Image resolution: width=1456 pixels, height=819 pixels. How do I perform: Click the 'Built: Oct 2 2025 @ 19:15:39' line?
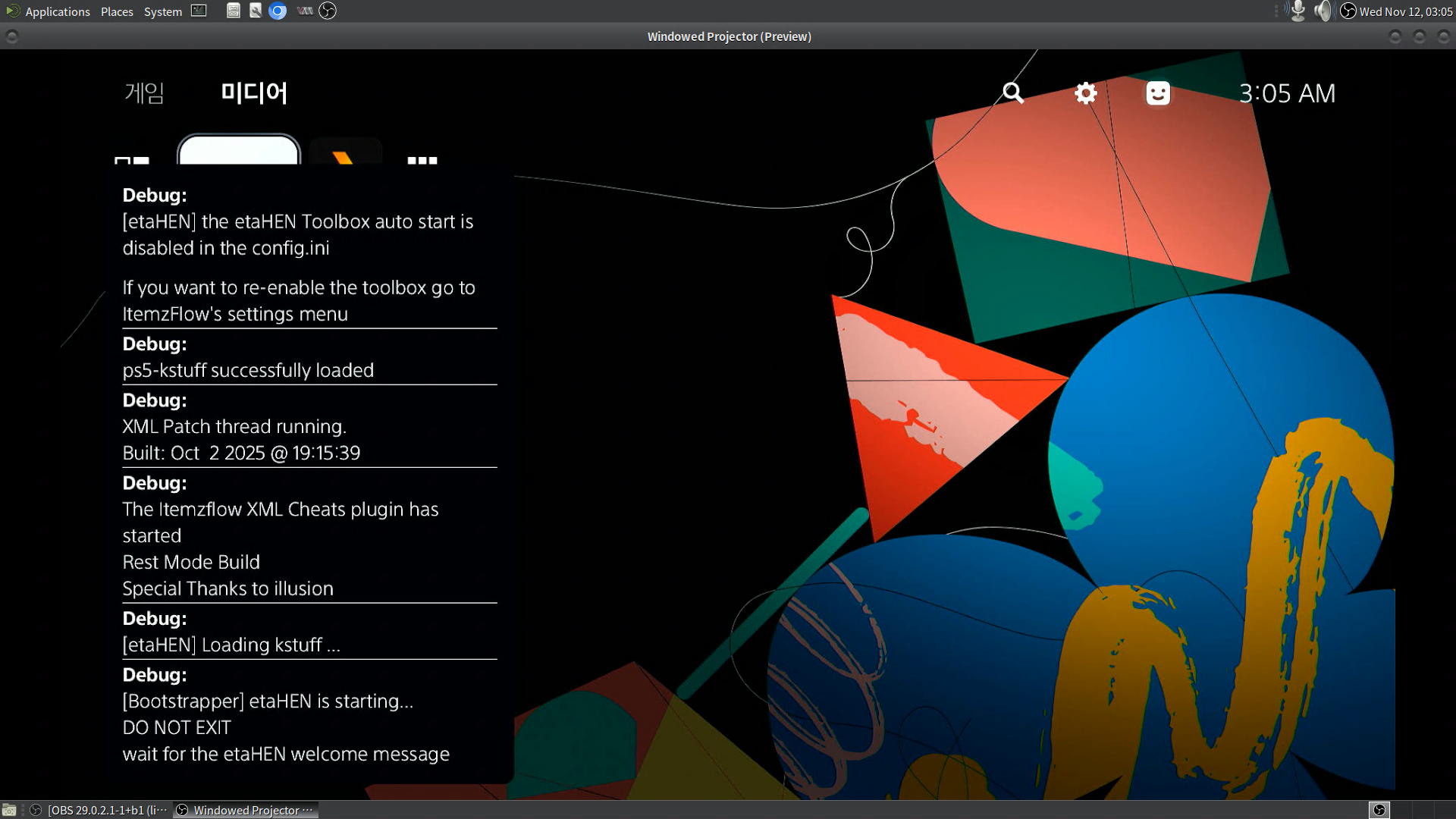click(x=241, y=453)
